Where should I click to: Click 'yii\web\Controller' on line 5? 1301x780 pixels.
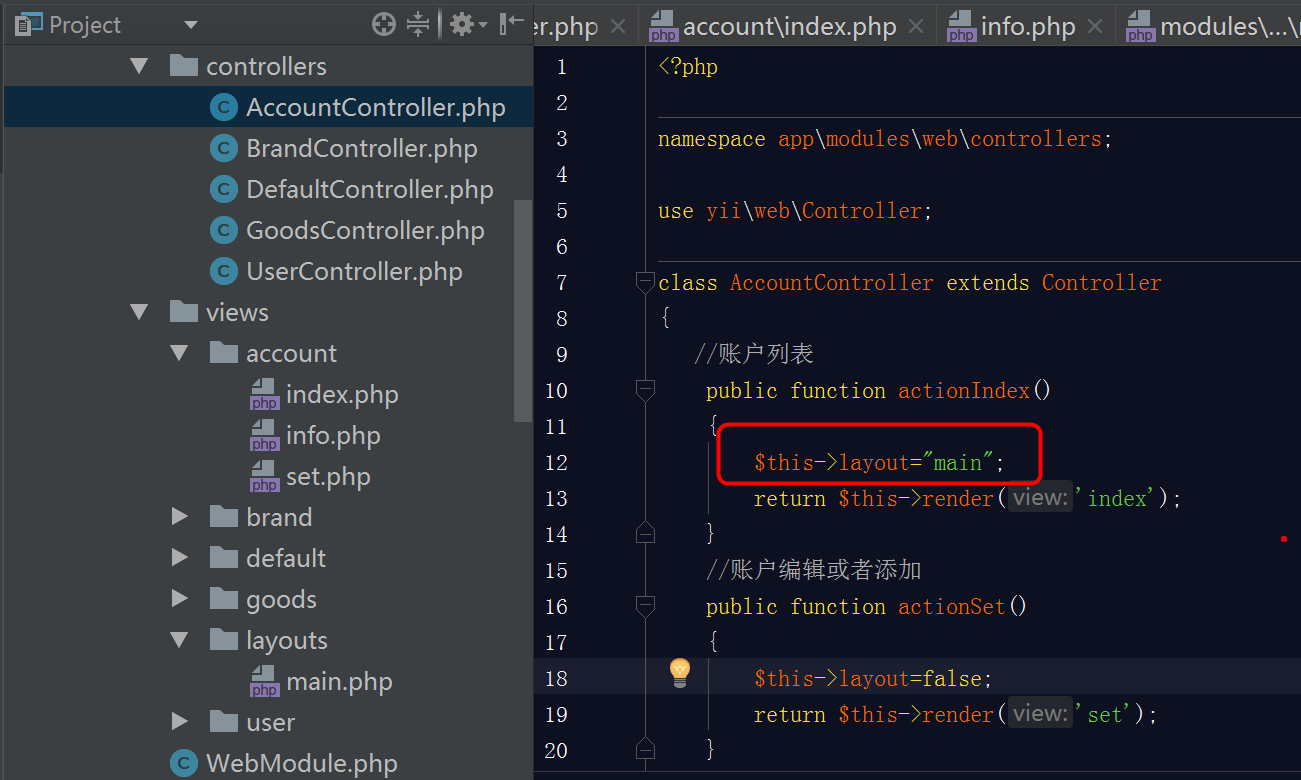tap(812, 211)
